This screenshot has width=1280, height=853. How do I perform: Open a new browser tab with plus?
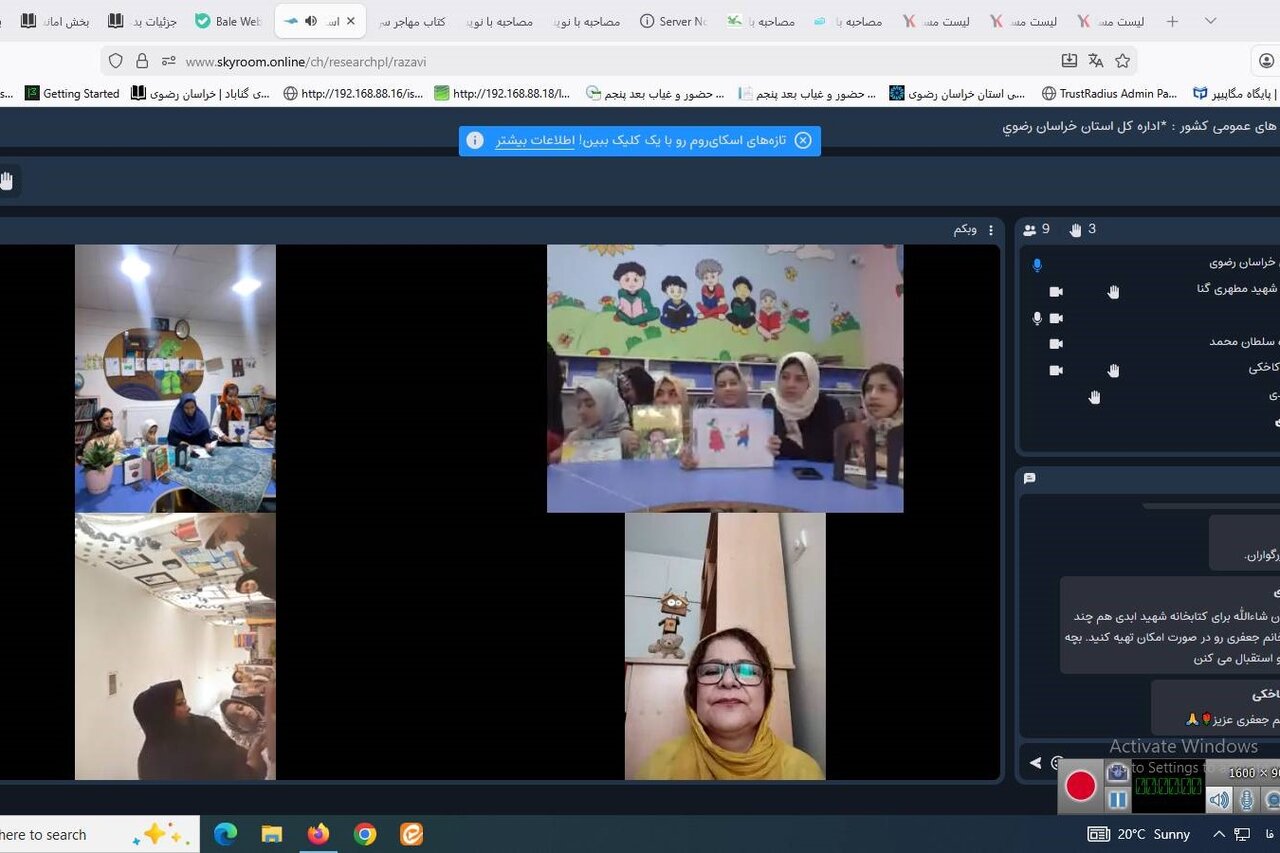click(x=1173, y=21)
